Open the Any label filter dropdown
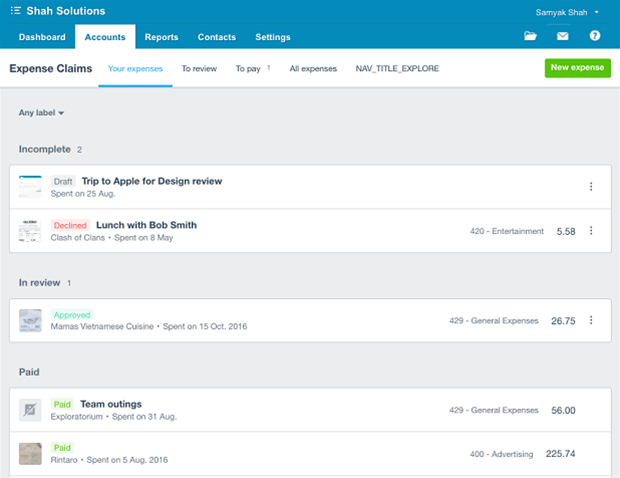Viewport: 620px width, 478px height. point(41,113)
